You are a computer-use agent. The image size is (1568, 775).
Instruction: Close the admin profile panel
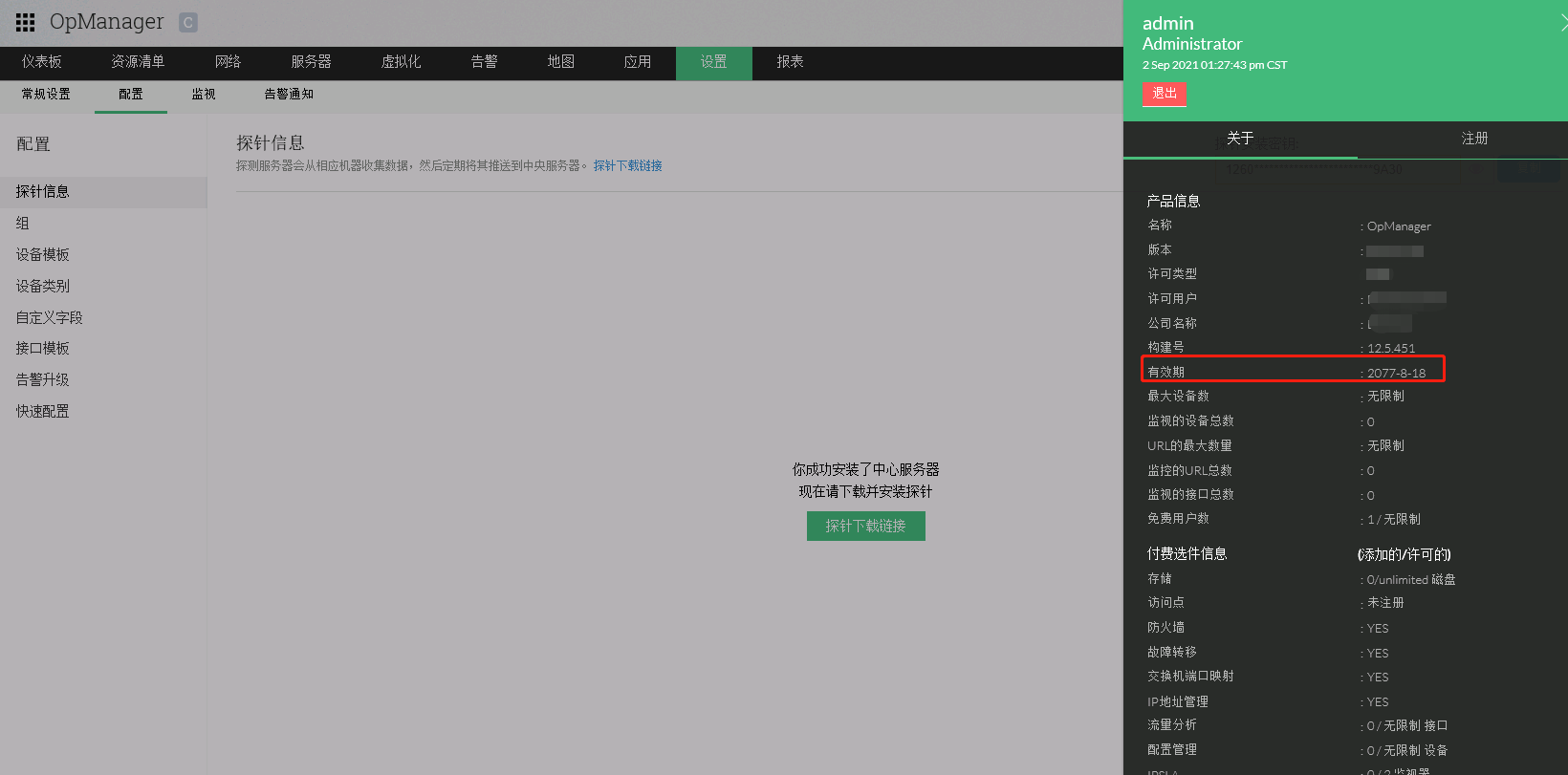coord(1562,24)
